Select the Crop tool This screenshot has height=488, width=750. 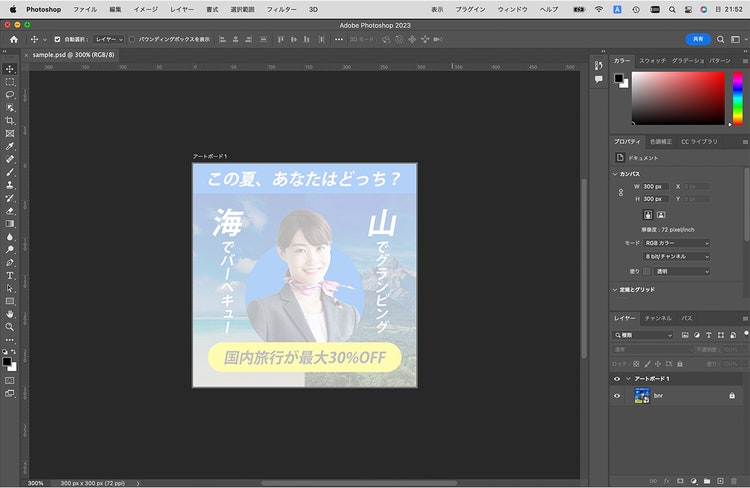[x=10, y=121]
